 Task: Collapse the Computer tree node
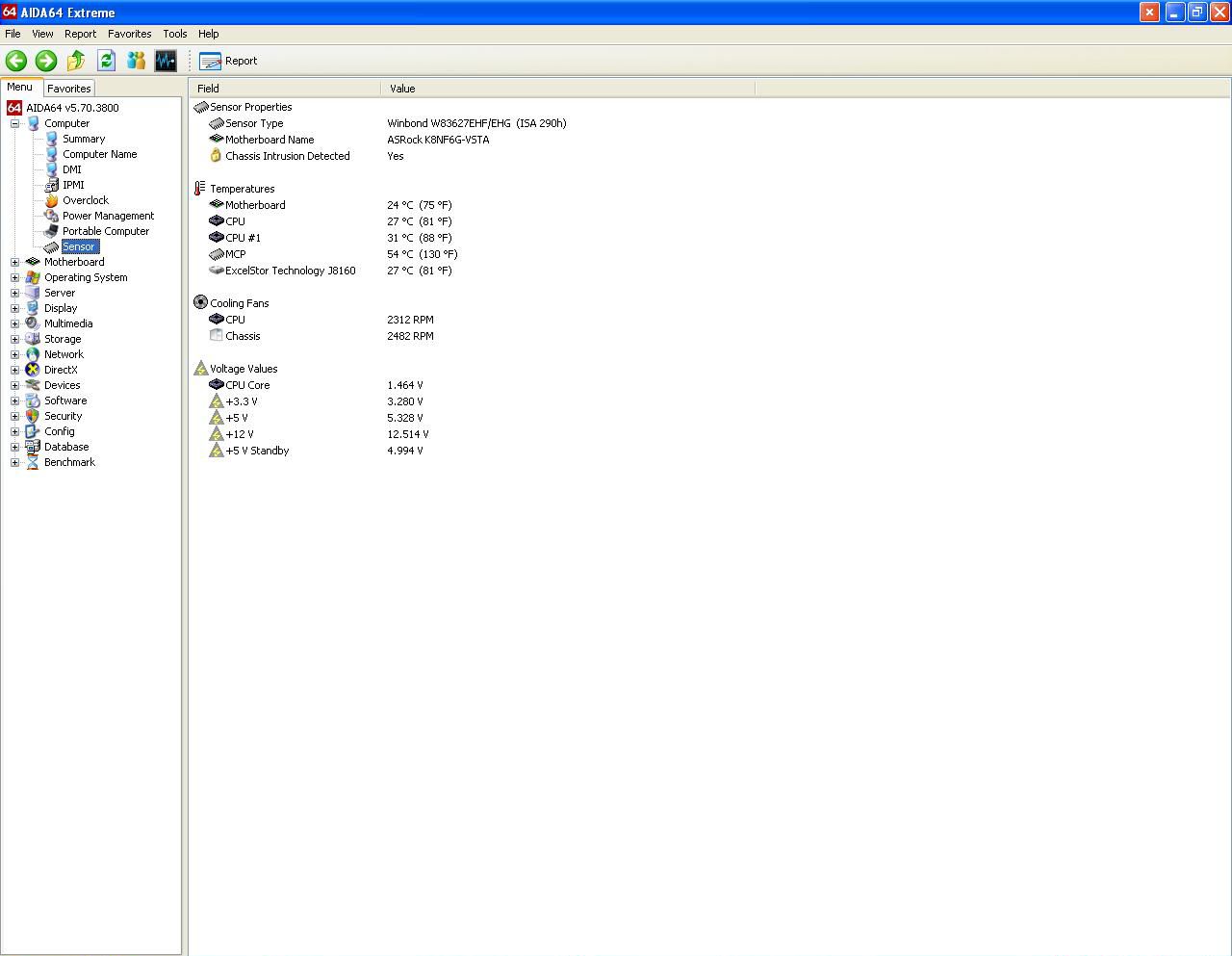(x=14, y=123)
